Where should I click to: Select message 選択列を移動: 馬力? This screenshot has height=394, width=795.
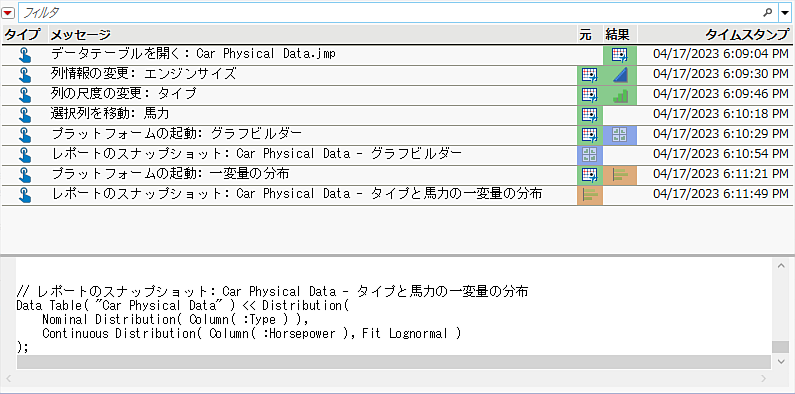(110, 114)
